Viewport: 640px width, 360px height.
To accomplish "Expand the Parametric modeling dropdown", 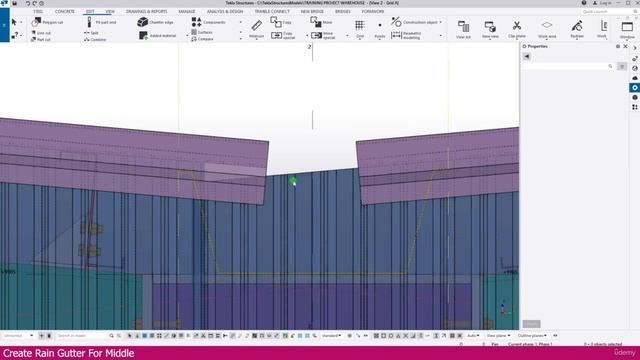I will pos(441,36).
